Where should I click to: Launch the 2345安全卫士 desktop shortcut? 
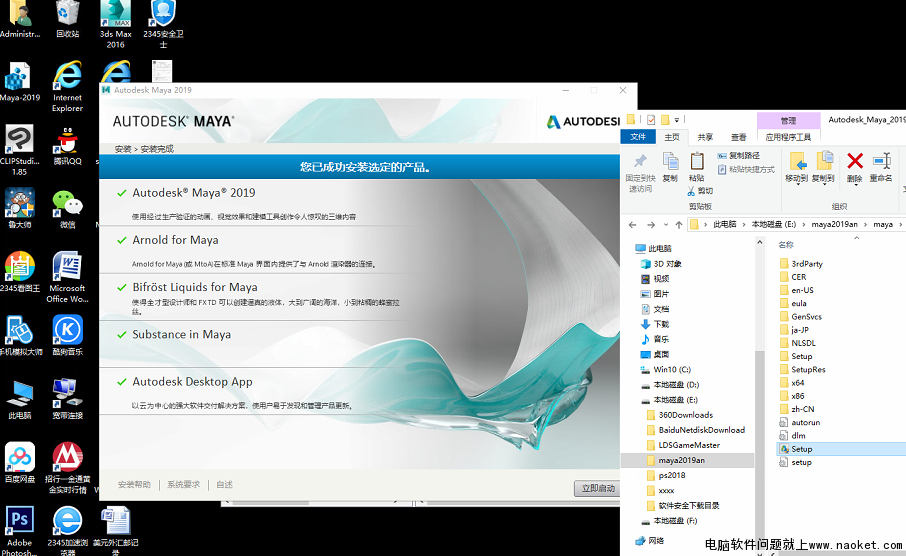(x=164, y=24)
